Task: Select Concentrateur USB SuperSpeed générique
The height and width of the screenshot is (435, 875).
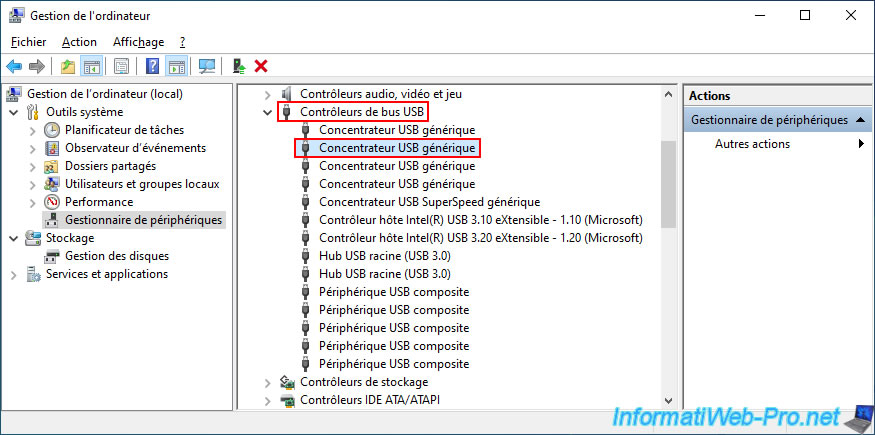Action: (429, 202)
